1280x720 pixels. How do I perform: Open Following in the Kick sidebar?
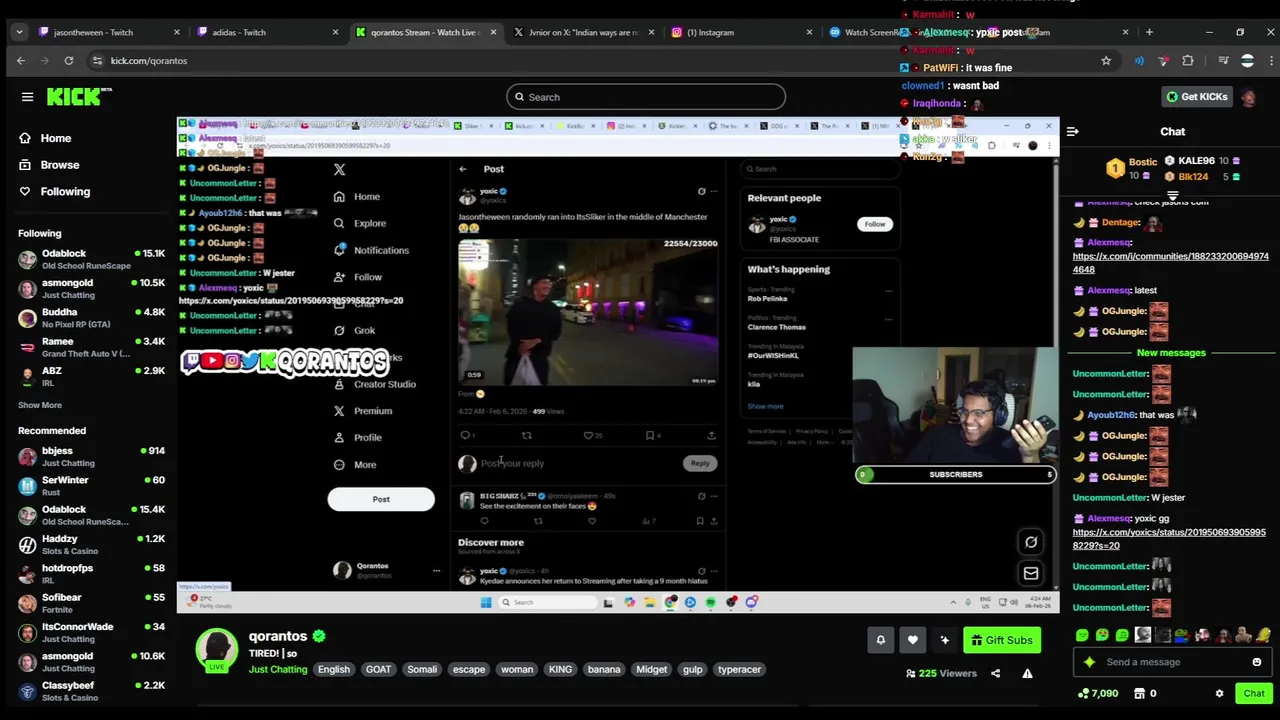coord(54,191)
